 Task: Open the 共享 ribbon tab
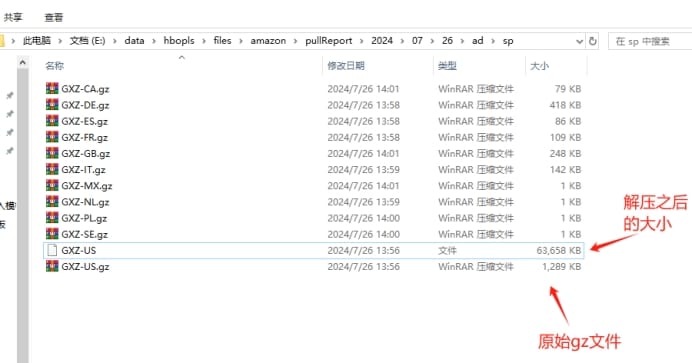[13, 17]
